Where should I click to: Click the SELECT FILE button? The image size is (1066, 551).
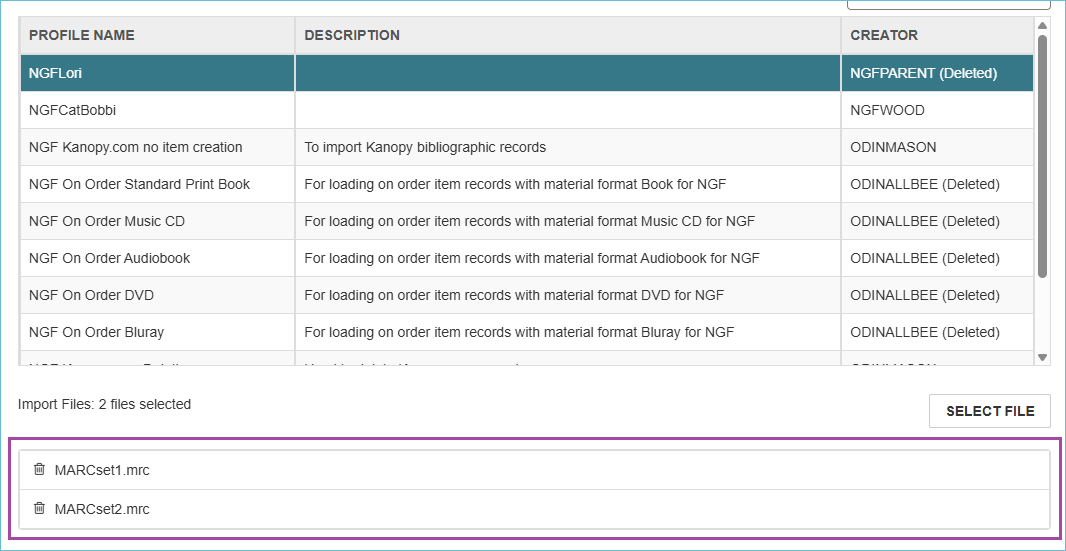pyautogui.click(x=990, y=411)
